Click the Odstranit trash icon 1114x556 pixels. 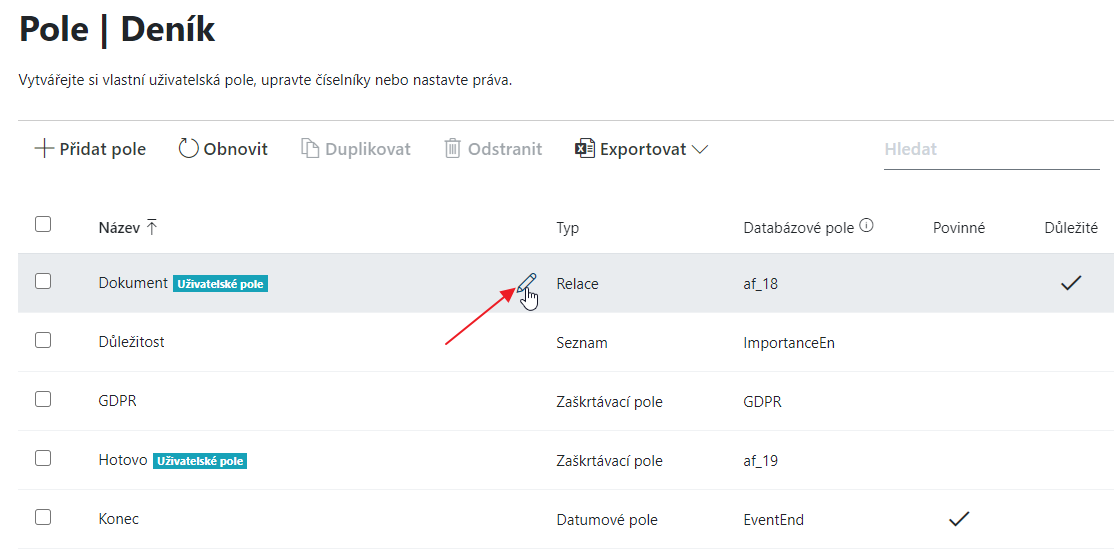[x=453, y=149]
